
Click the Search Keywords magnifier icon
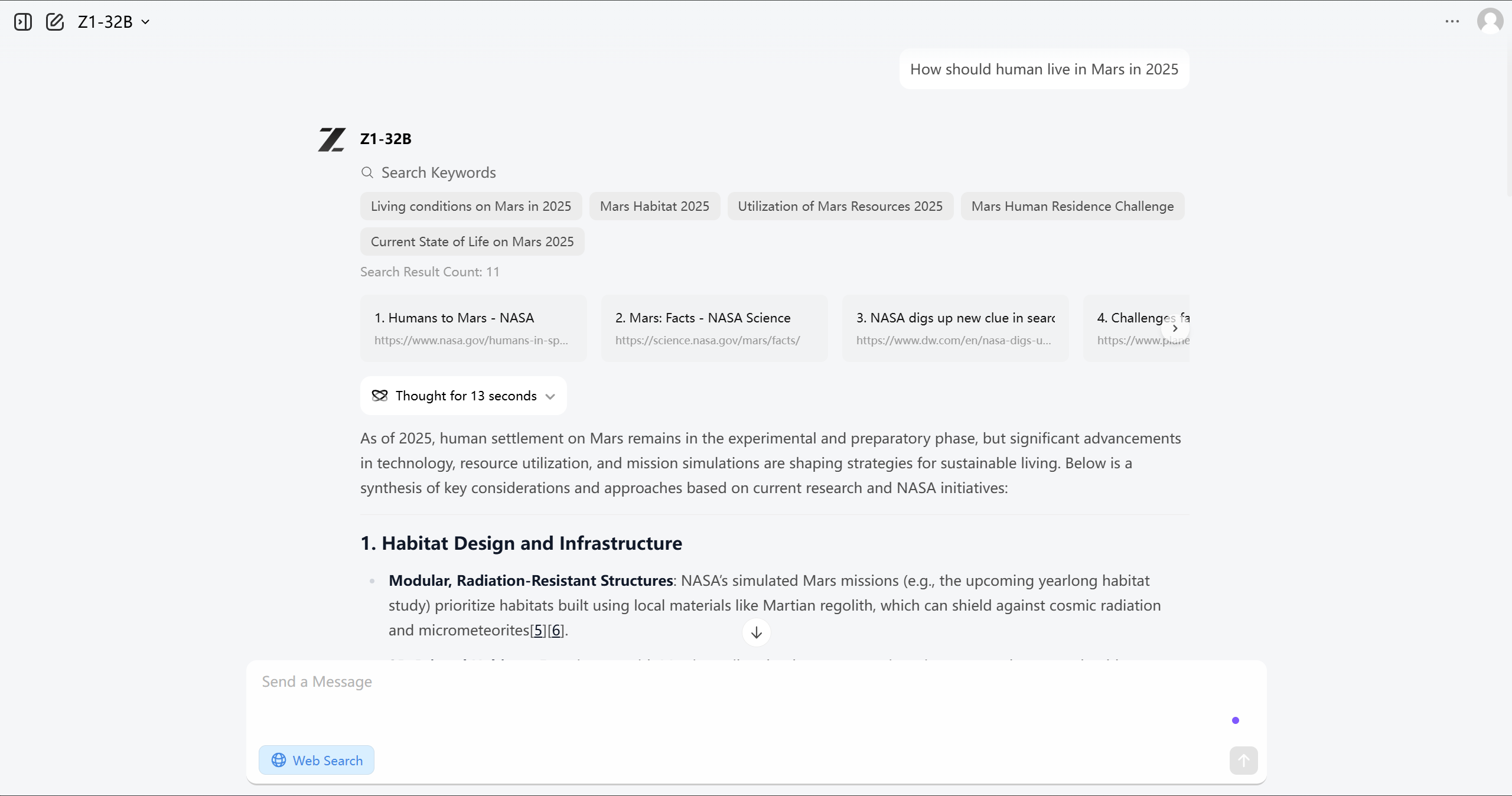[367, 172]
